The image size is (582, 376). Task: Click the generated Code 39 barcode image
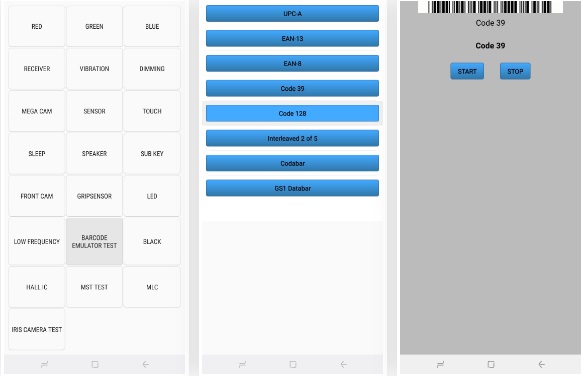(x=490, y=7)
